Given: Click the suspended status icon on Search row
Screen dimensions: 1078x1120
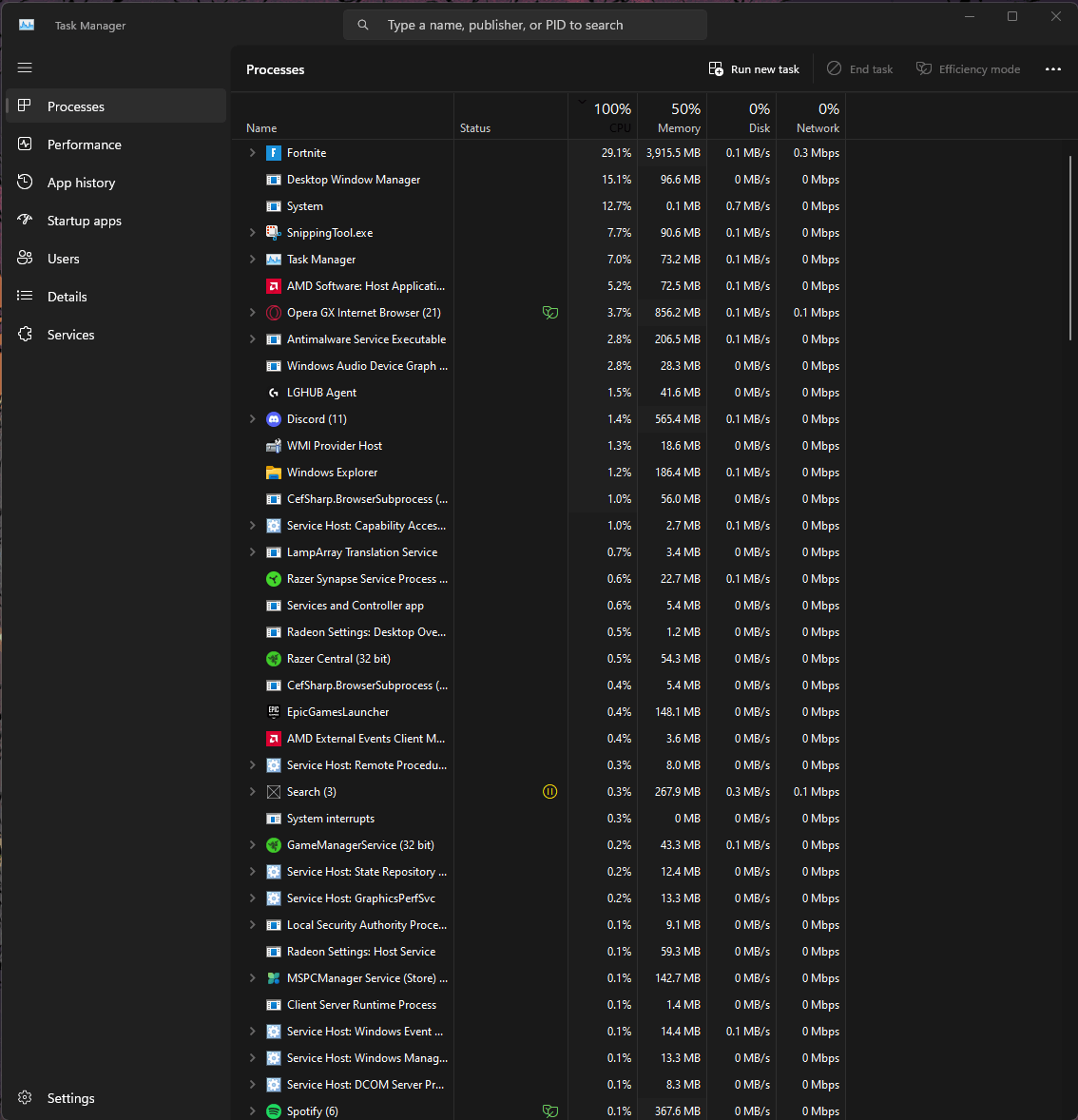Looking at the screenshot, I should [550, 791].
